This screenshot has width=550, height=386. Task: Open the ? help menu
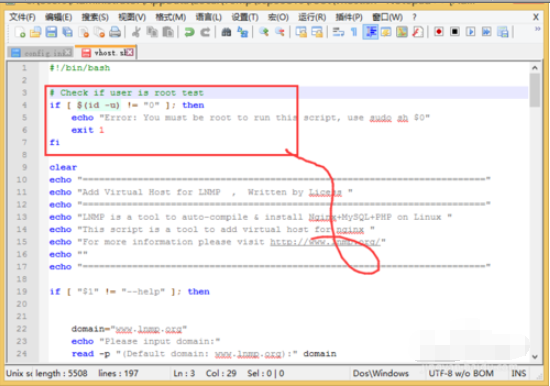tap(414, 17)
